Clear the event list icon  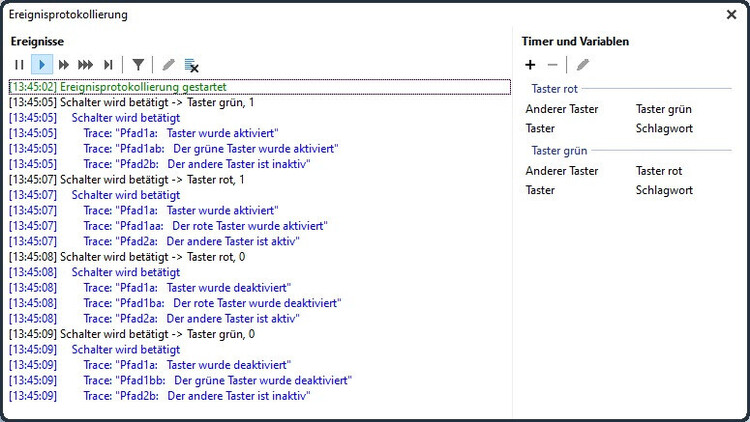click(x=191, y=66)
